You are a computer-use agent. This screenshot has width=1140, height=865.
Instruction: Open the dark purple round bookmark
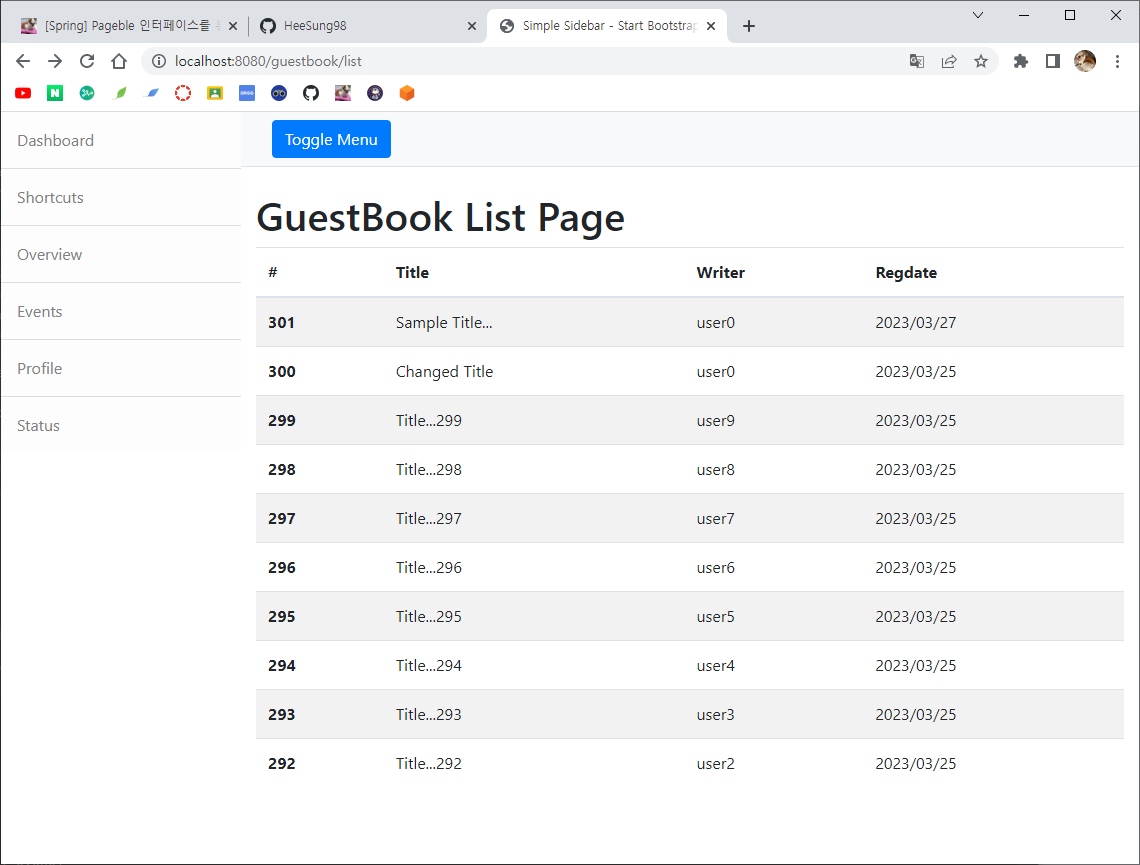pyautogui.click(x=375, y=93)
